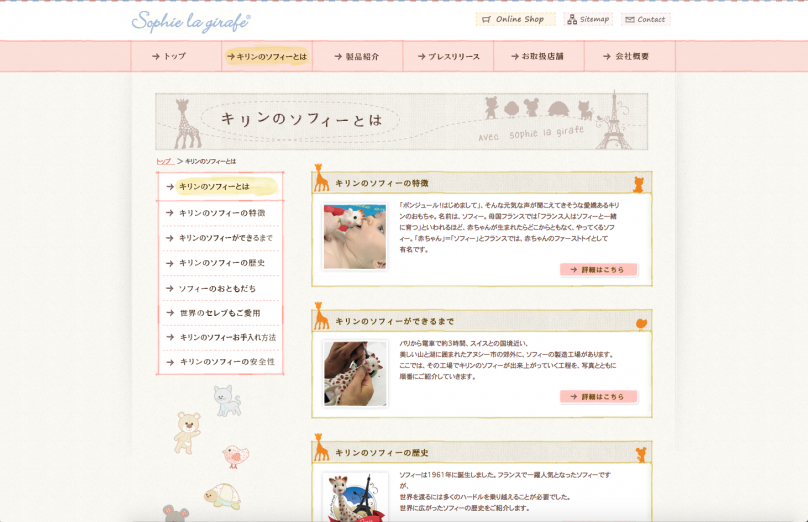Open the お取扱店舗 nav item
The image size is (808, 522).
click(x=538, y=56)
